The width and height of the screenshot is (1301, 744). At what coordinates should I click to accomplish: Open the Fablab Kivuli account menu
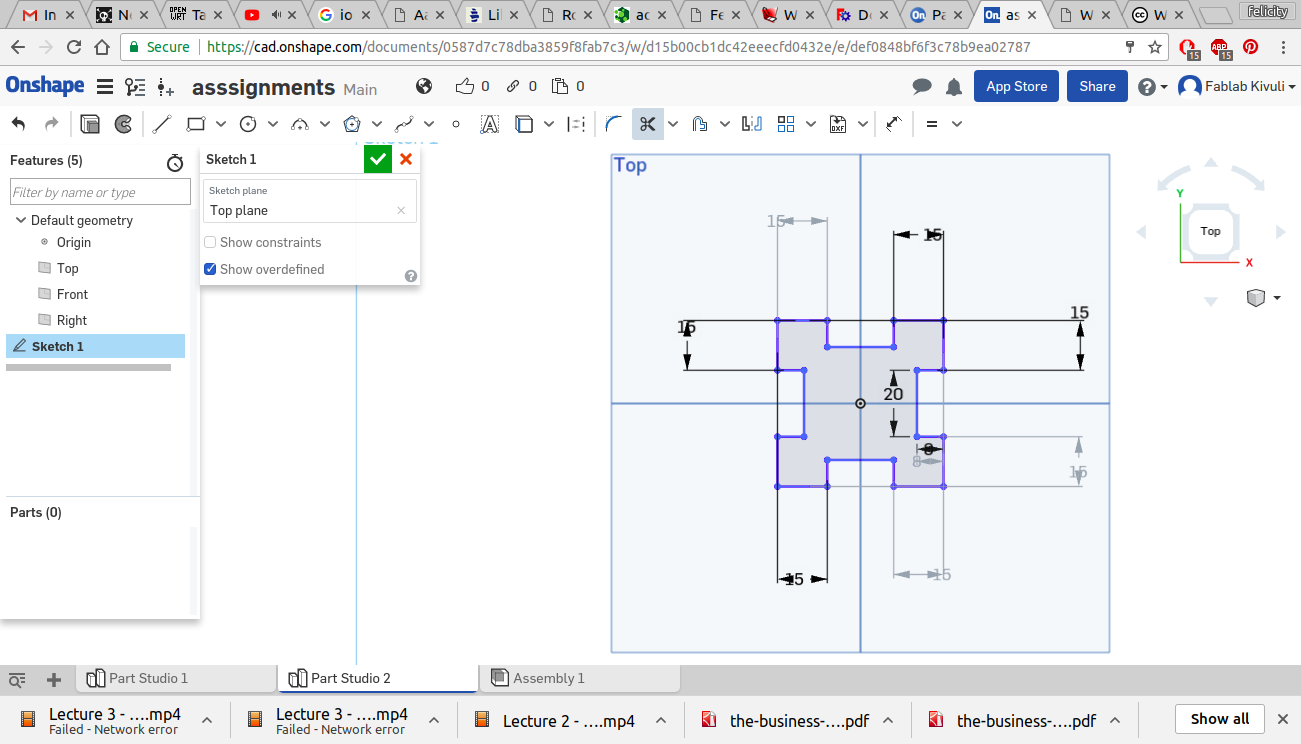(x=1236, y=87)
